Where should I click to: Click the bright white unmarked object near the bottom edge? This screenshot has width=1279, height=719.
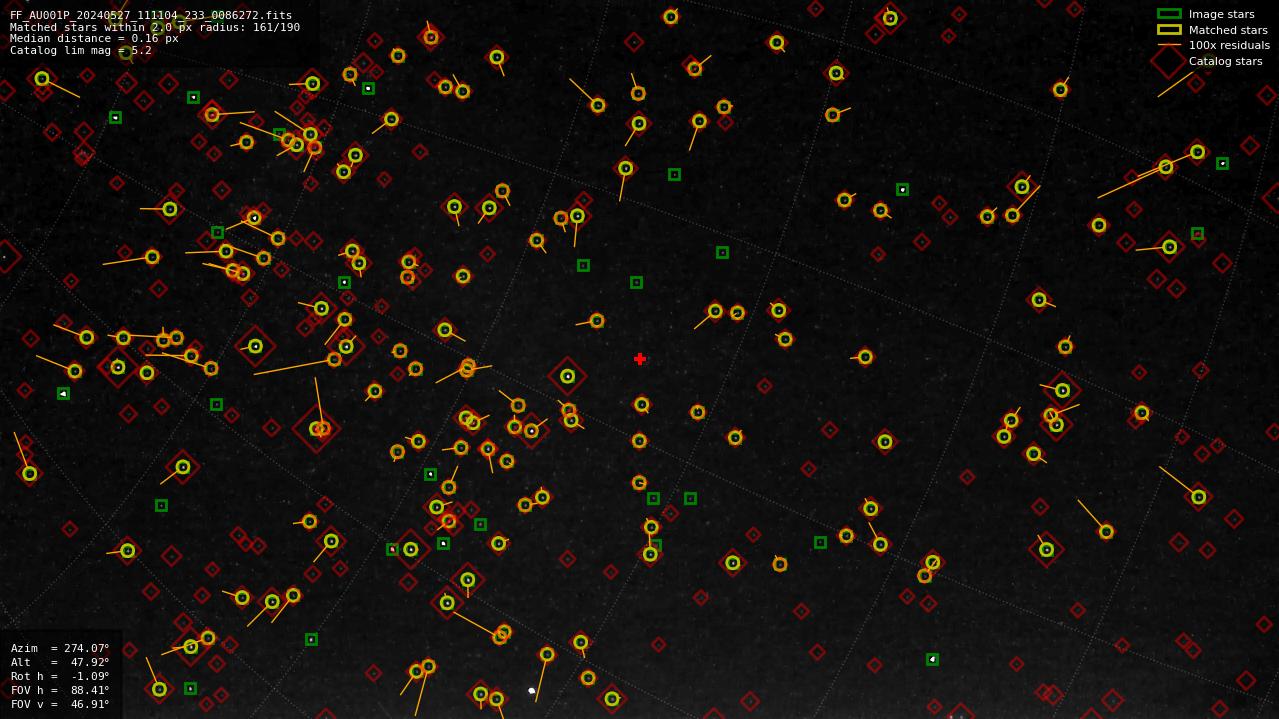coord(531,691)
